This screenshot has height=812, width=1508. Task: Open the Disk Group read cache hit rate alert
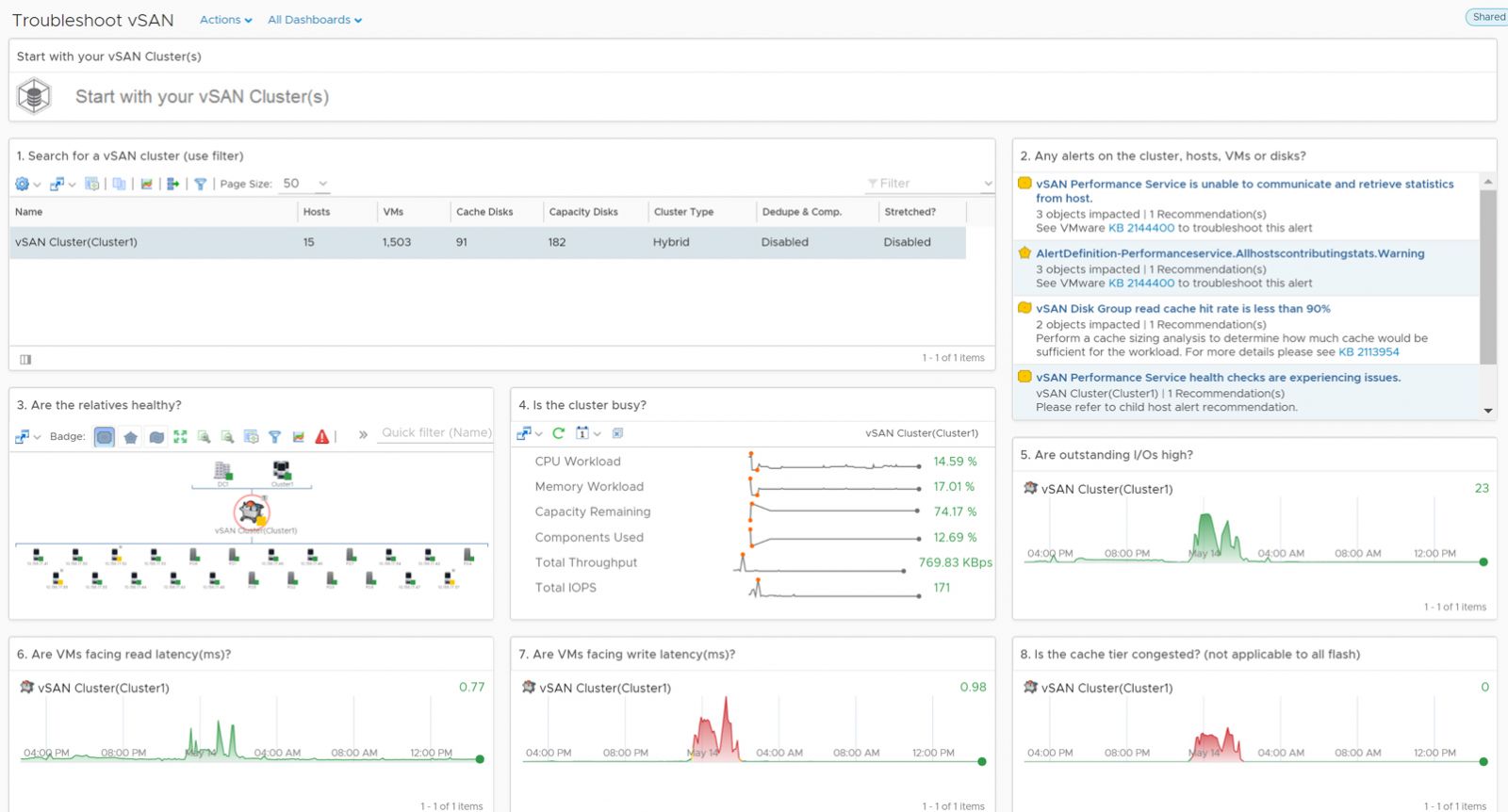point(1183,309)
